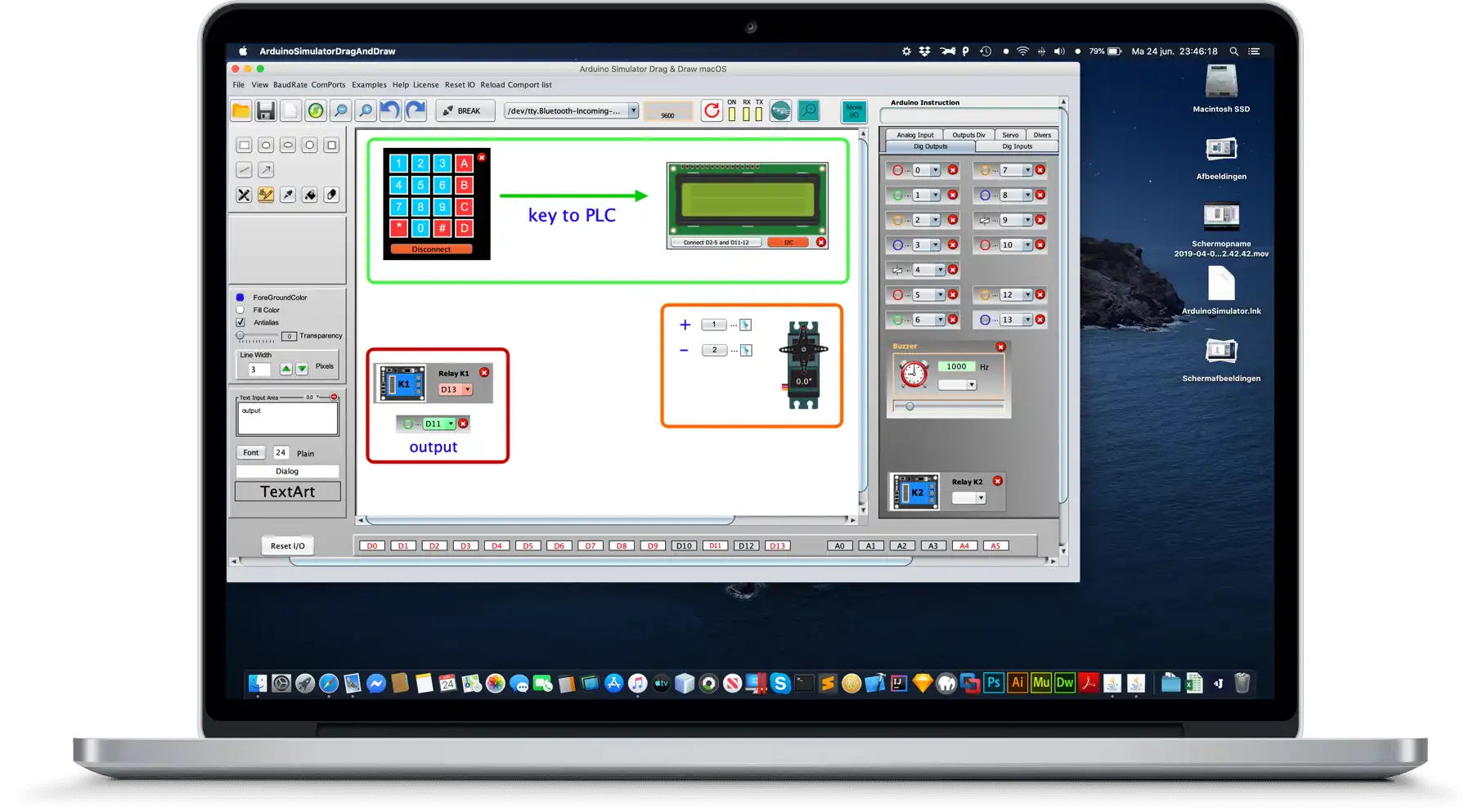Zoom in with the plus magnifier

pos(366,110)
